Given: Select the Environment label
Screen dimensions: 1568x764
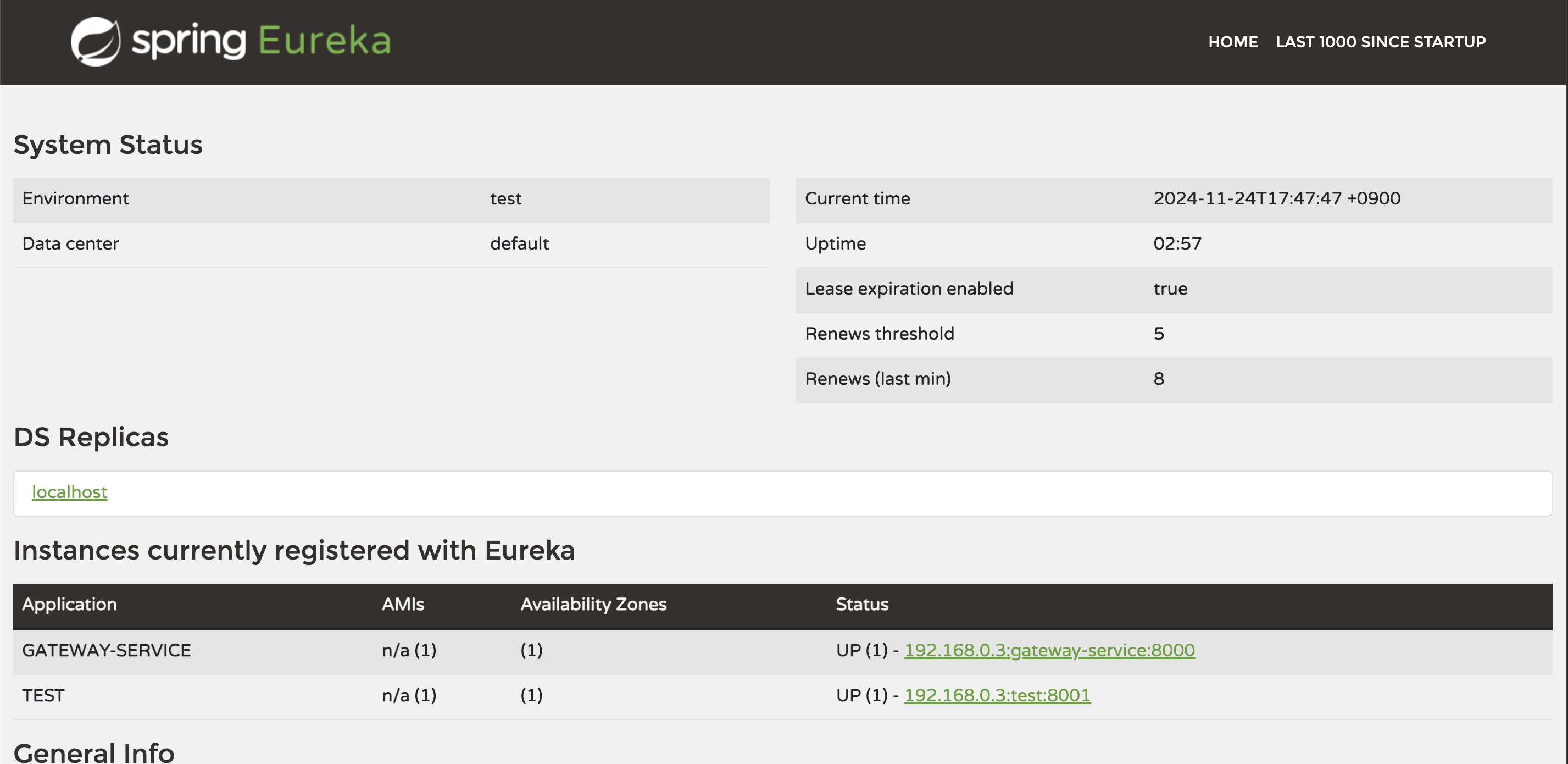Looking at the screenshot, I should point(75,198).
